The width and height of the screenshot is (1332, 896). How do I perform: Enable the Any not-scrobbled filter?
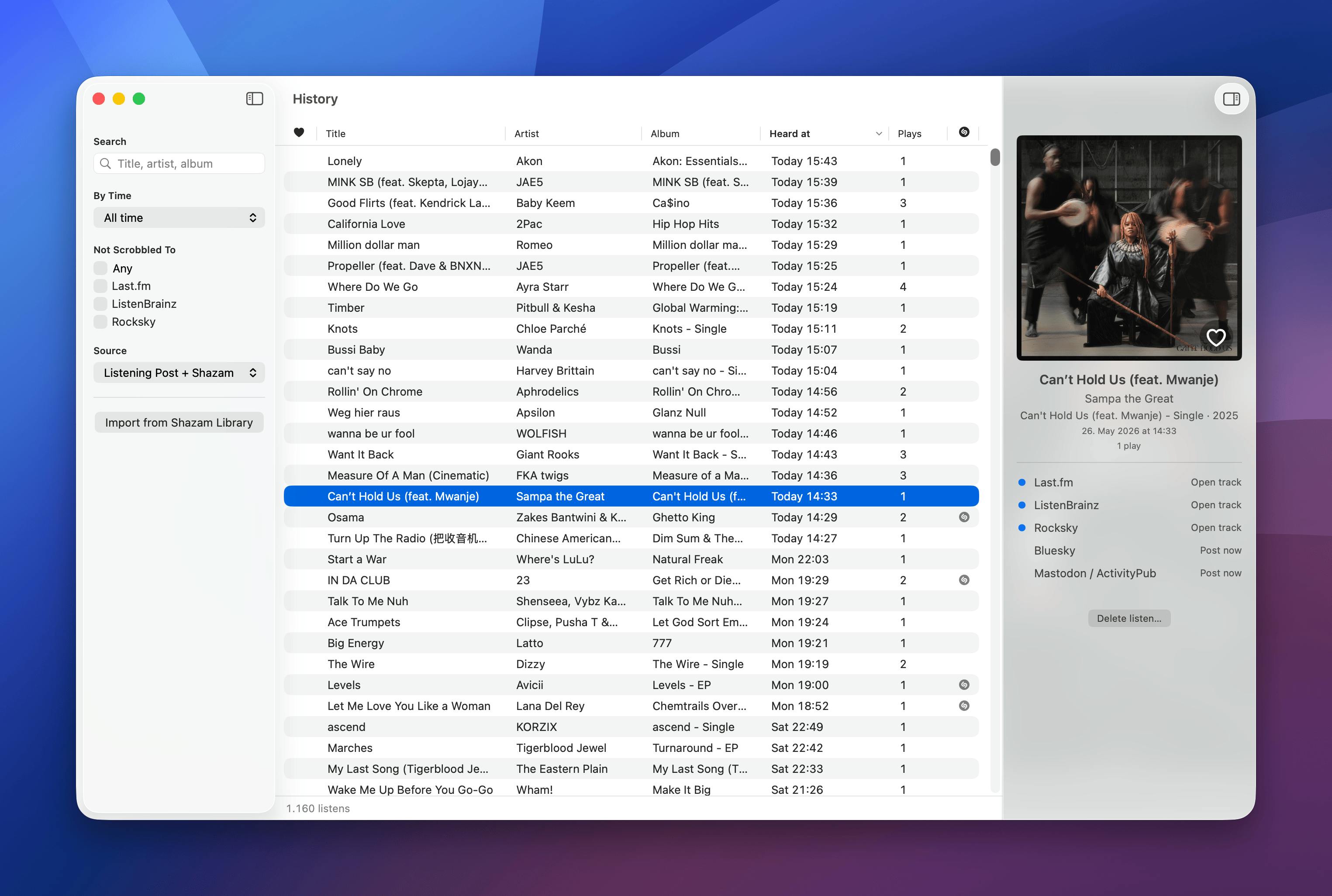100,268
